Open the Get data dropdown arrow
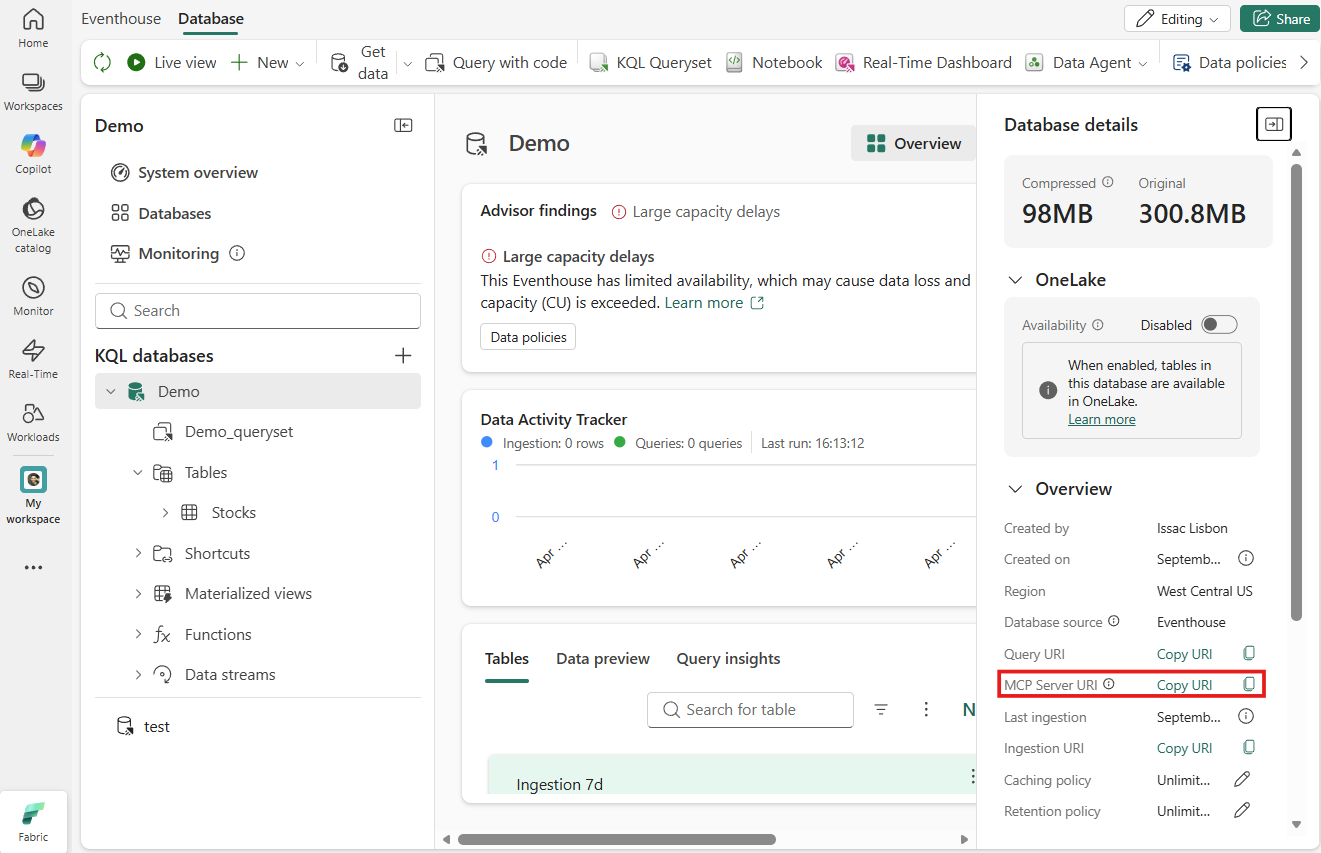This screenshot has width=1321, height=853. pyautogui.click(x=407, y=63)
